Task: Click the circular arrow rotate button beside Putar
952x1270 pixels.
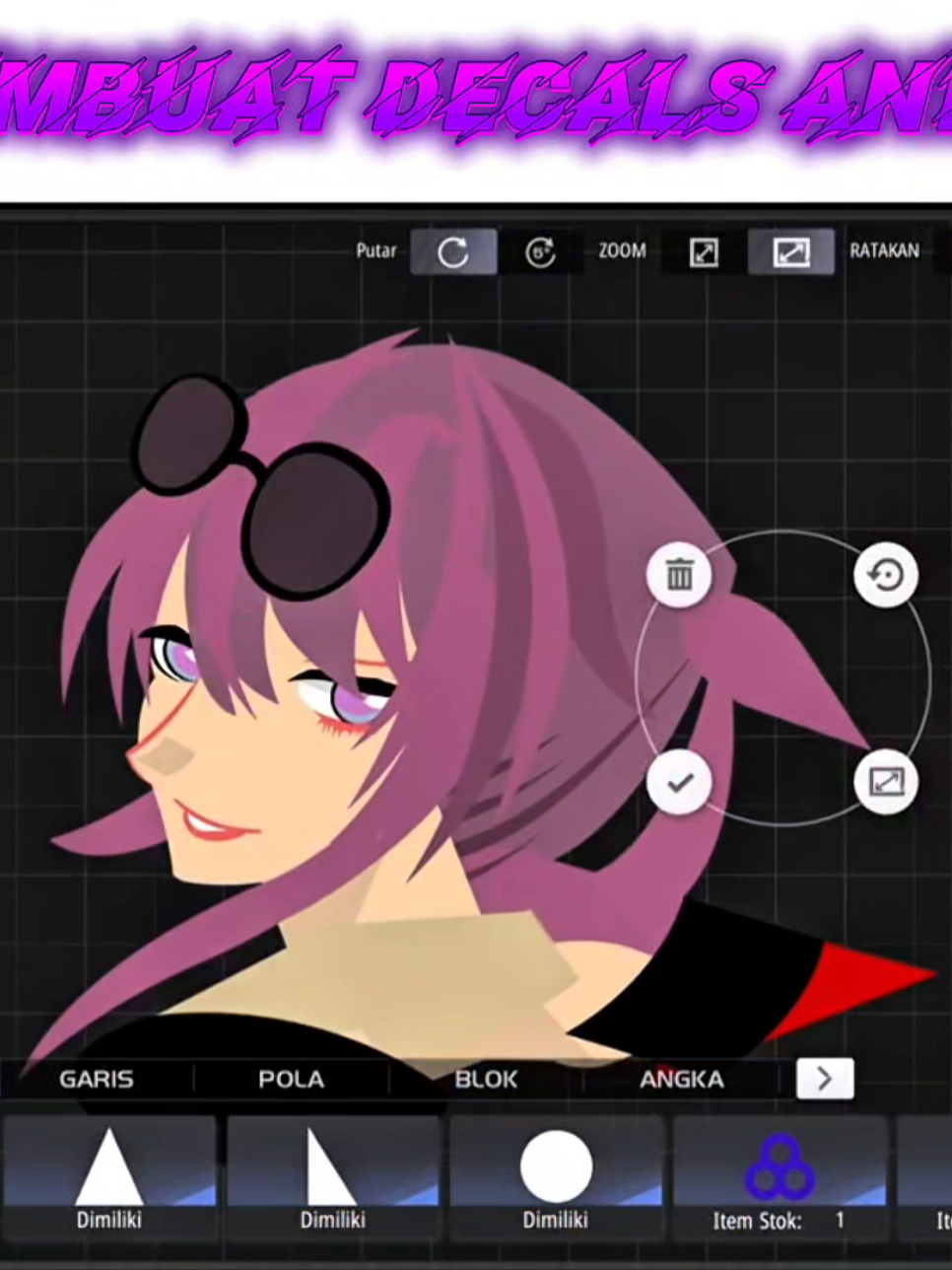Action: pos(453,252)
